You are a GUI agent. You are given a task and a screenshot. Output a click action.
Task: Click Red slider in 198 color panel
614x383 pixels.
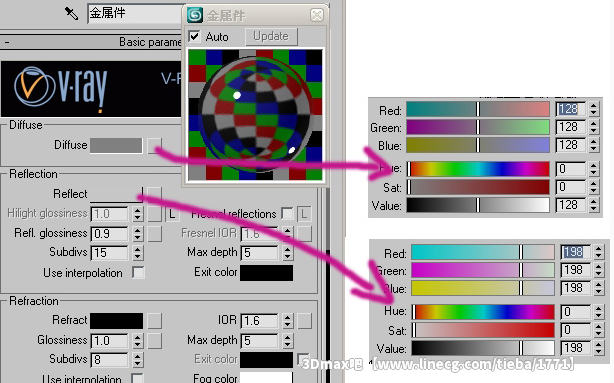[483, 252]
